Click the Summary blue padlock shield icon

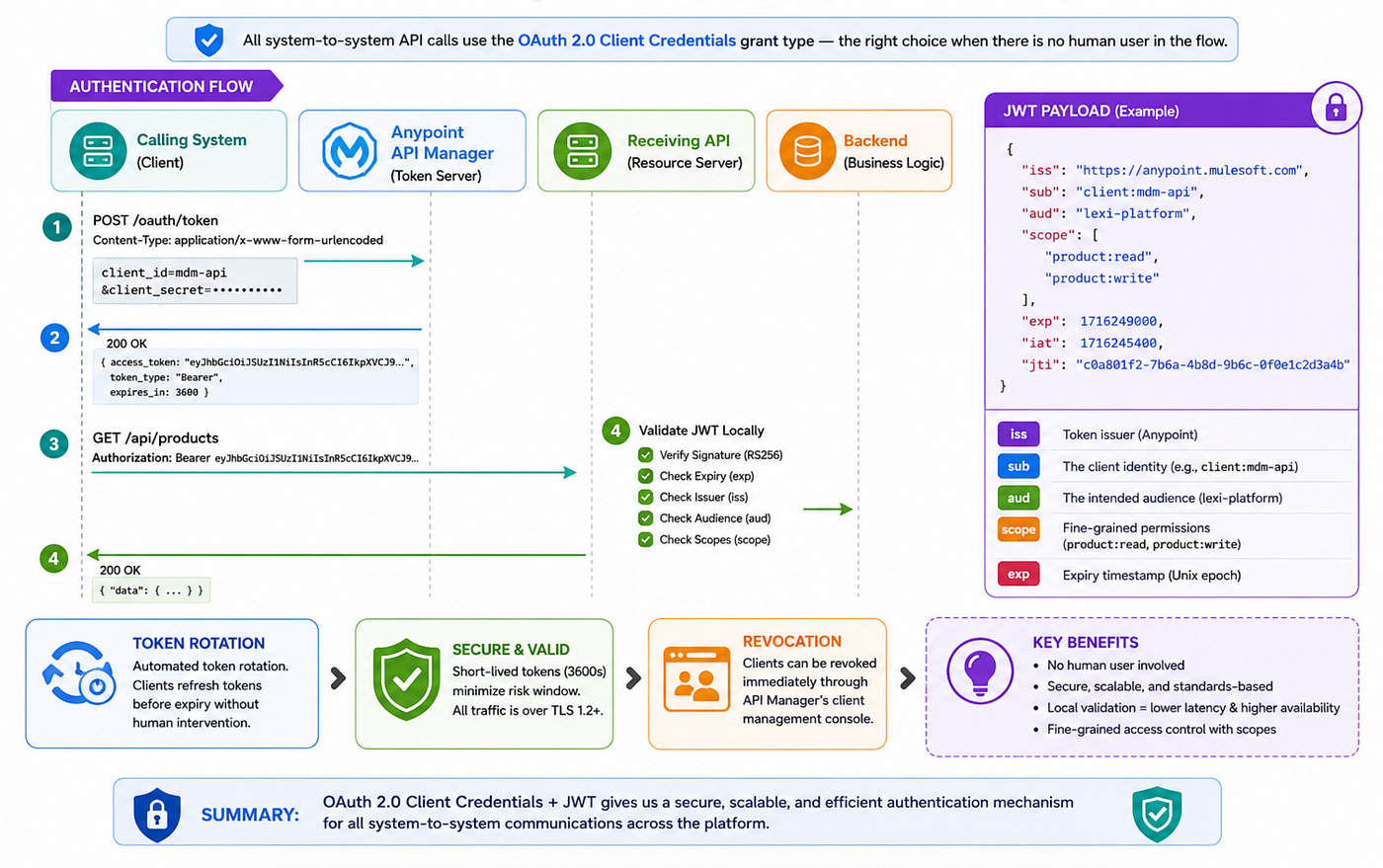157,815
